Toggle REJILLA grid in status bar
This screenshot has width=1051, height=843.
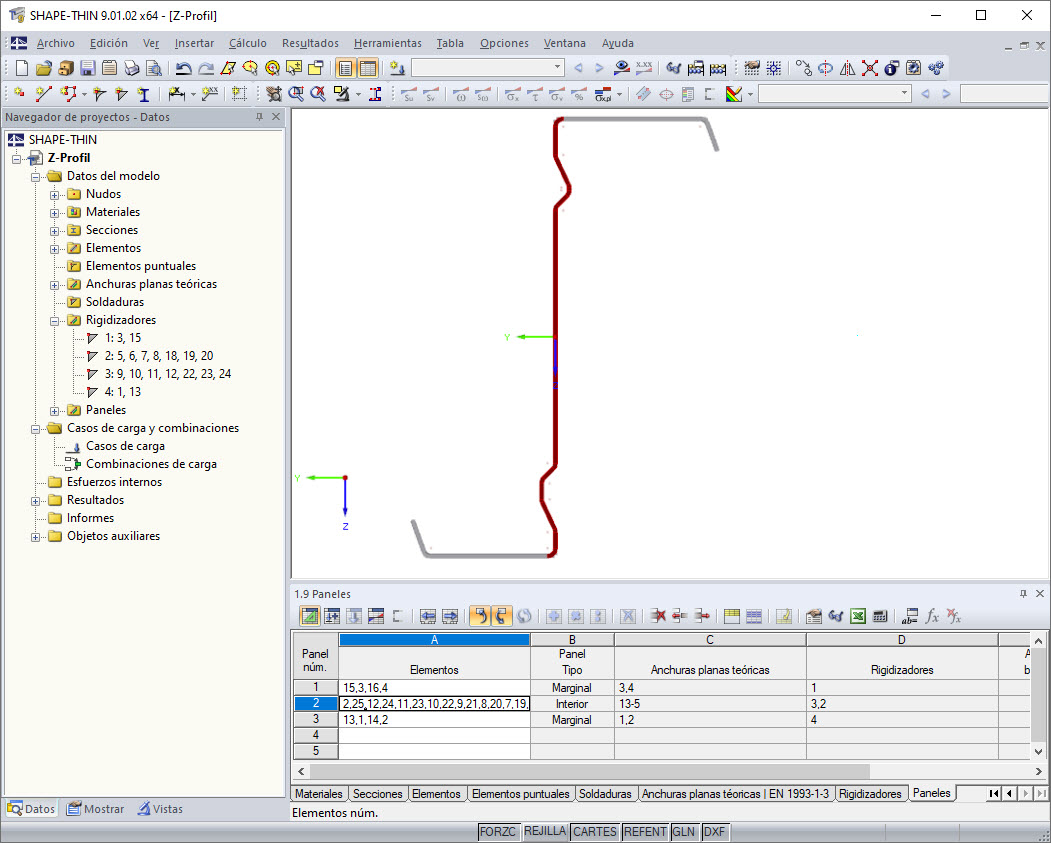pyautogui.click(x=545, y=832)
